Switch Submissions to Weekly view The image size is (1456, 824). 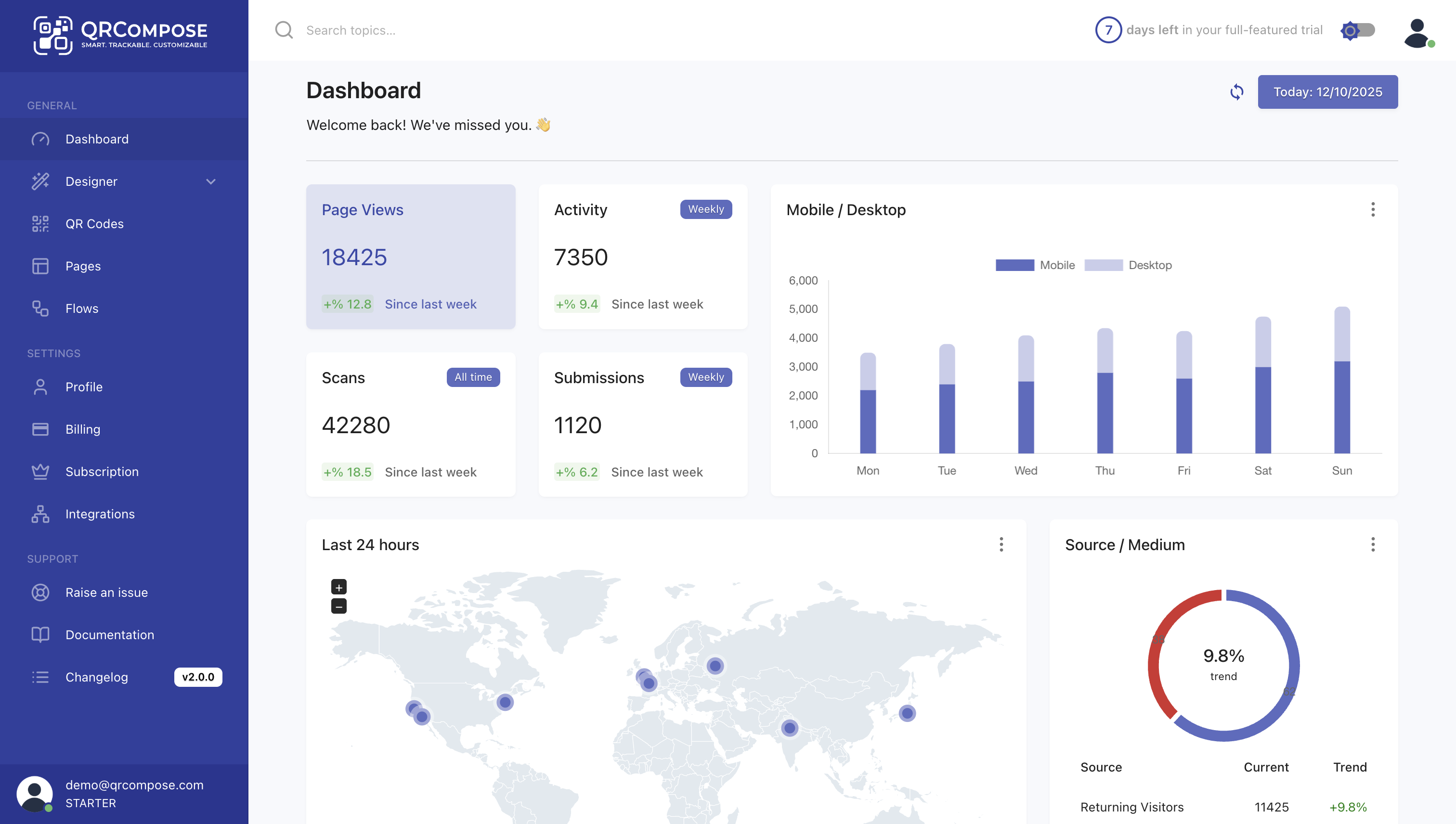pos(705,377)
